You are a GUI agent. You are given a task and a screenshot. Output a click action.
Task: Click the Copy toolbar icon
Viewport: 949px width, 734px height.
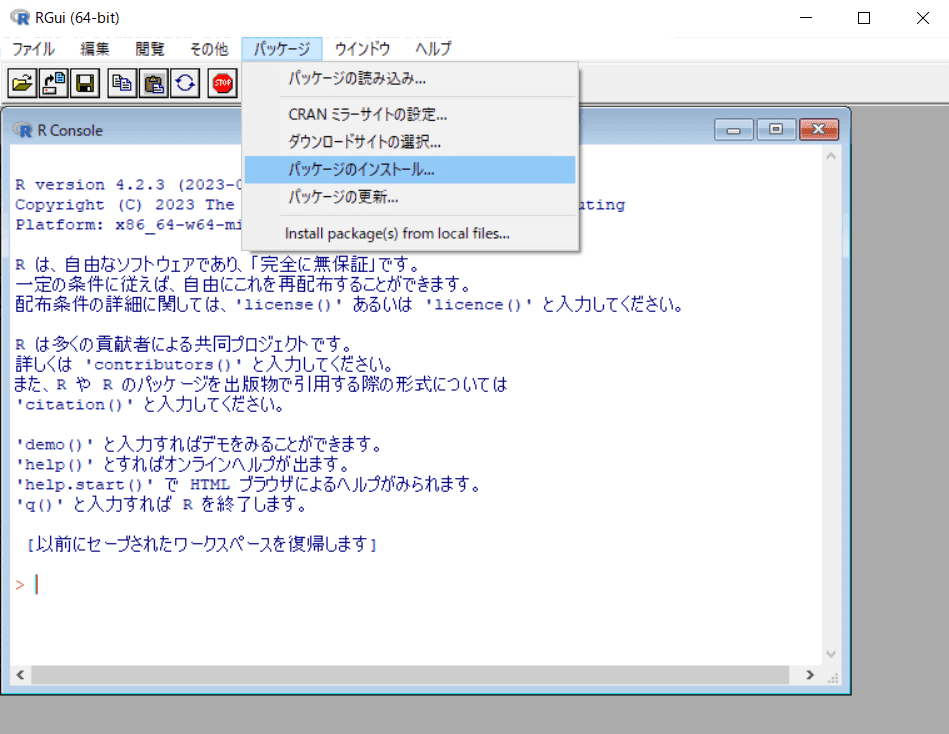123,84
